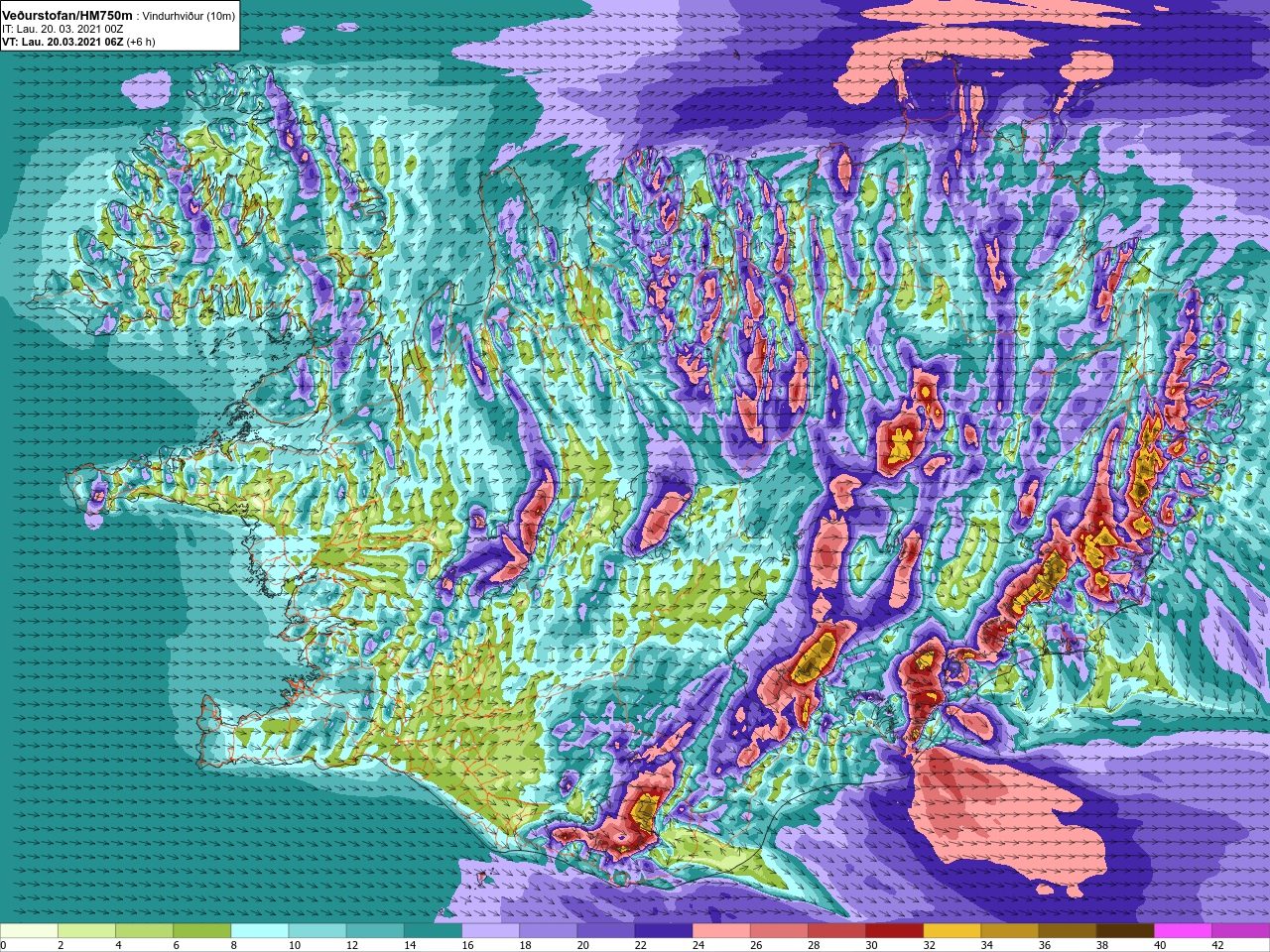Click the legend scale number 36
The width and height of the screenshot is (1270, 952).
pos(1044,945)
